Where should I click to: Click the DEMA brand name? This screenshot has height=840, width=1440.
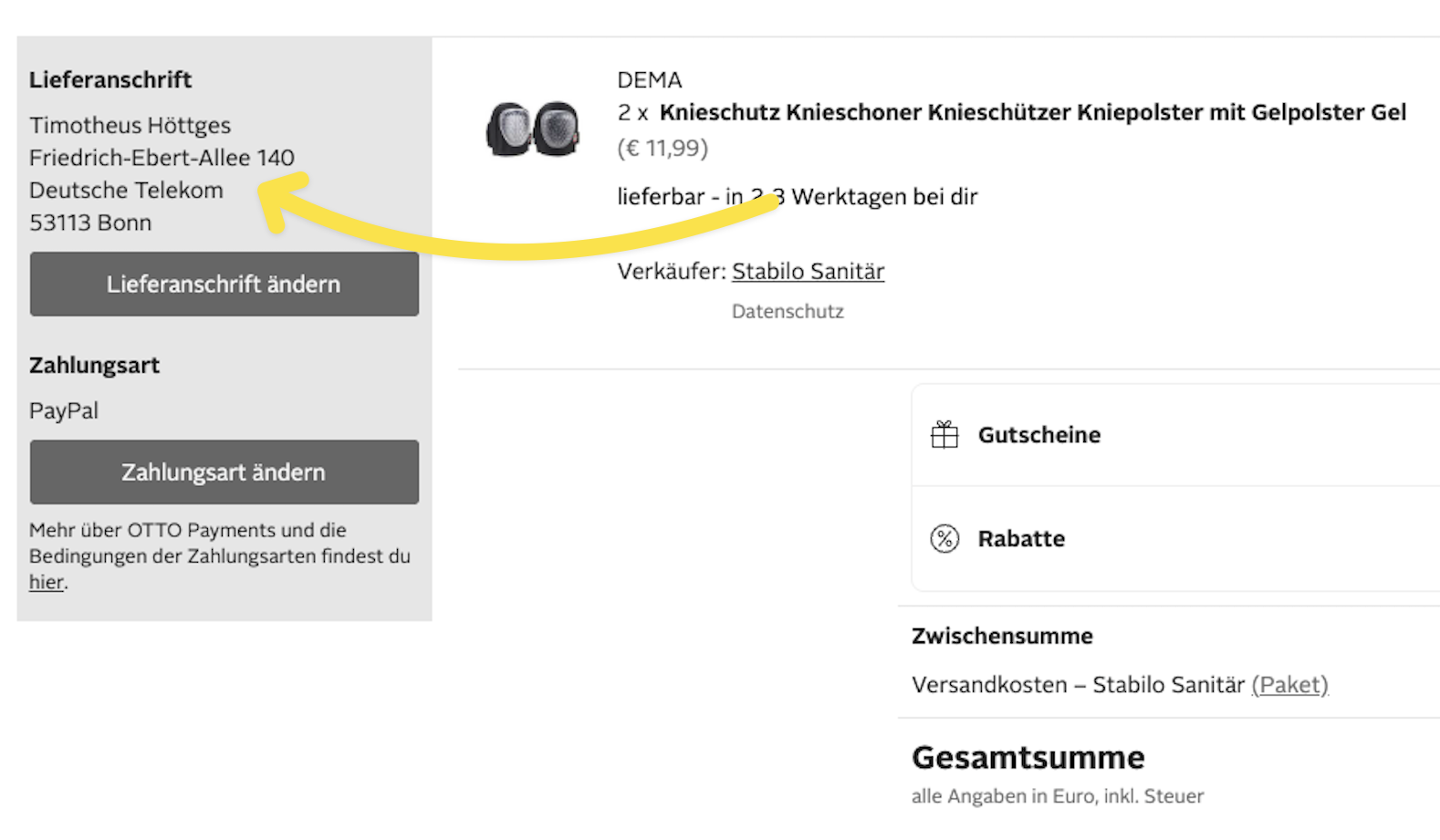(649, 80)
